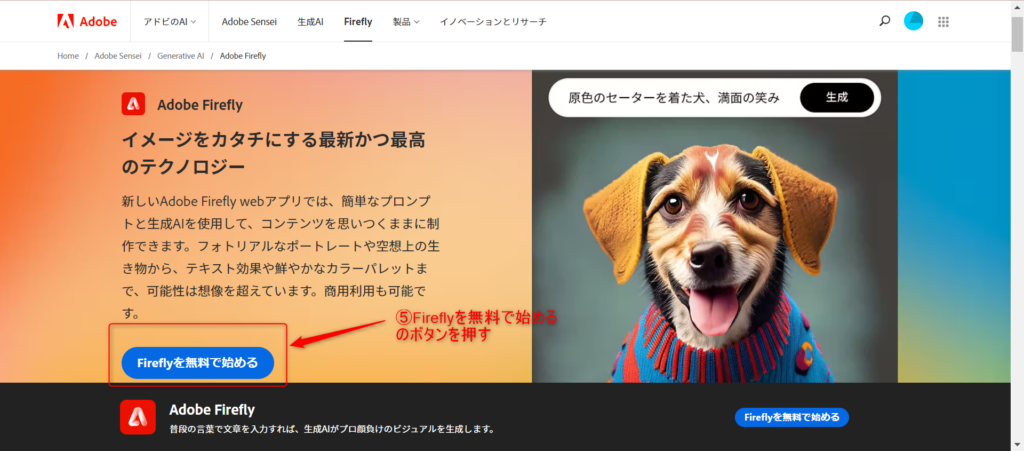Viewport: 1024px width, 451px height.
Task: Open the apps grid switcher icon
Action: coord(942,22)
